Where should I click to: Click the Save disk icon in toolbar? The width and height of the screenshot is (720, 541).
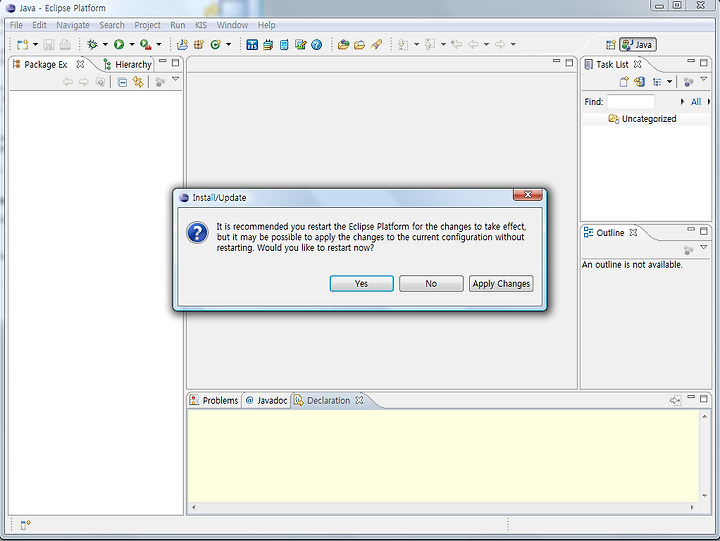(49, 45)
